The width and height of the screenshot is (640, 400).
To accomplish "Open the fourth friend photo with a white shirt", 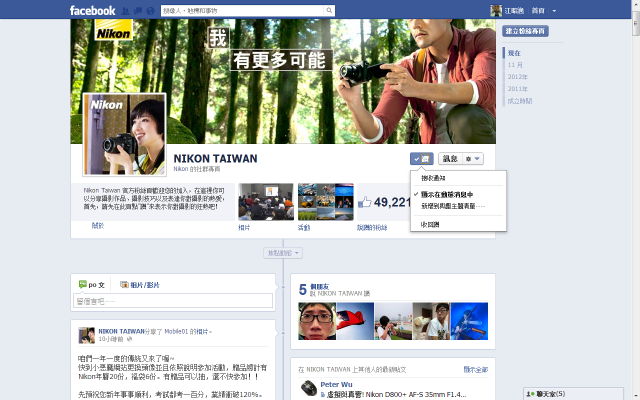I will tap(431, 321).
